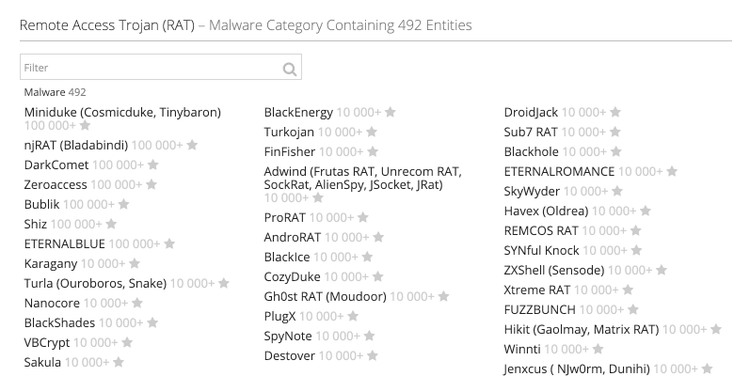Click the star beside ProRAT

363,218
